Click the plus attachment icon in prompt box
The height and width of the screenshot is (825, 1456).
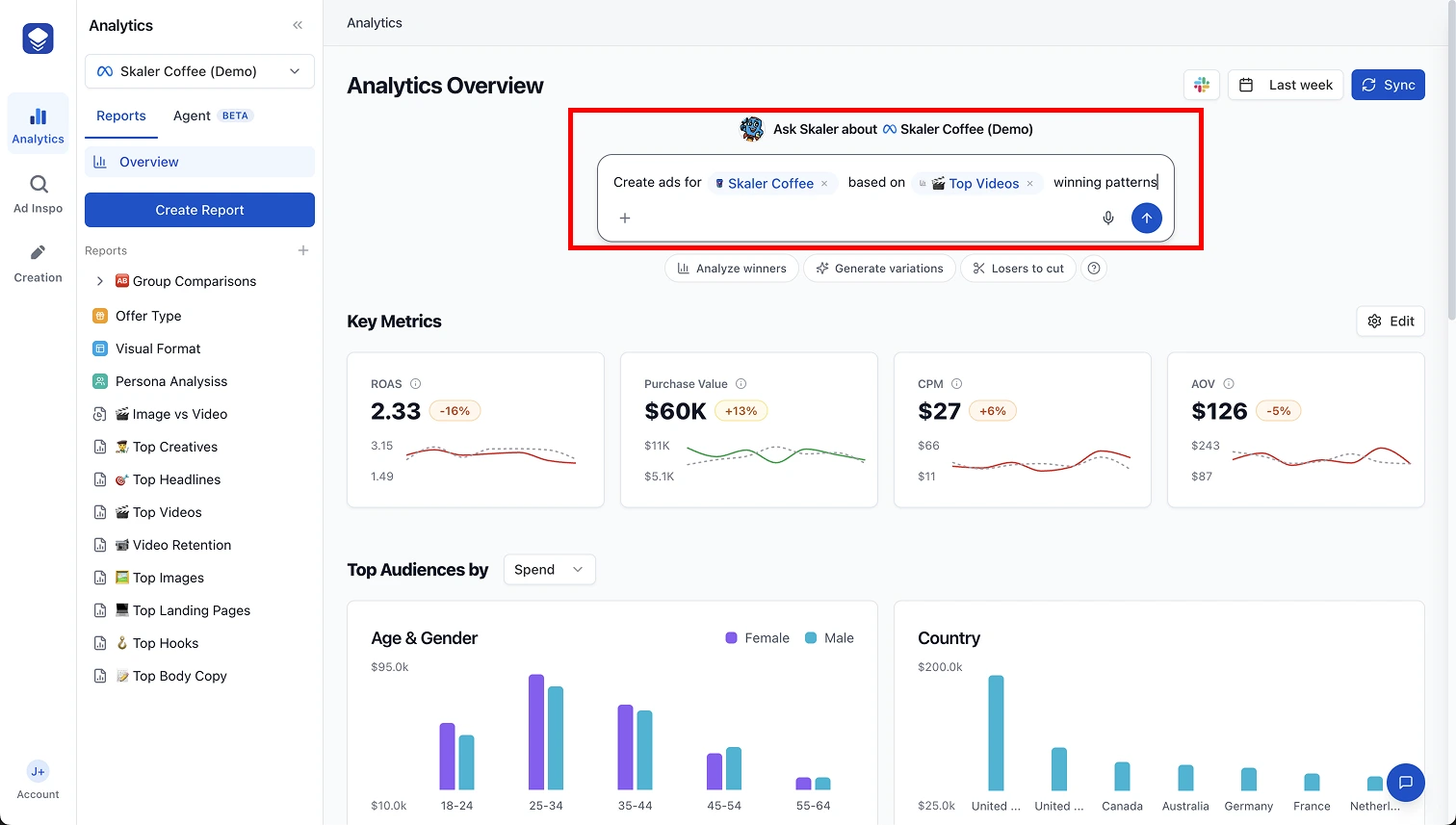[x=625, y=218]
